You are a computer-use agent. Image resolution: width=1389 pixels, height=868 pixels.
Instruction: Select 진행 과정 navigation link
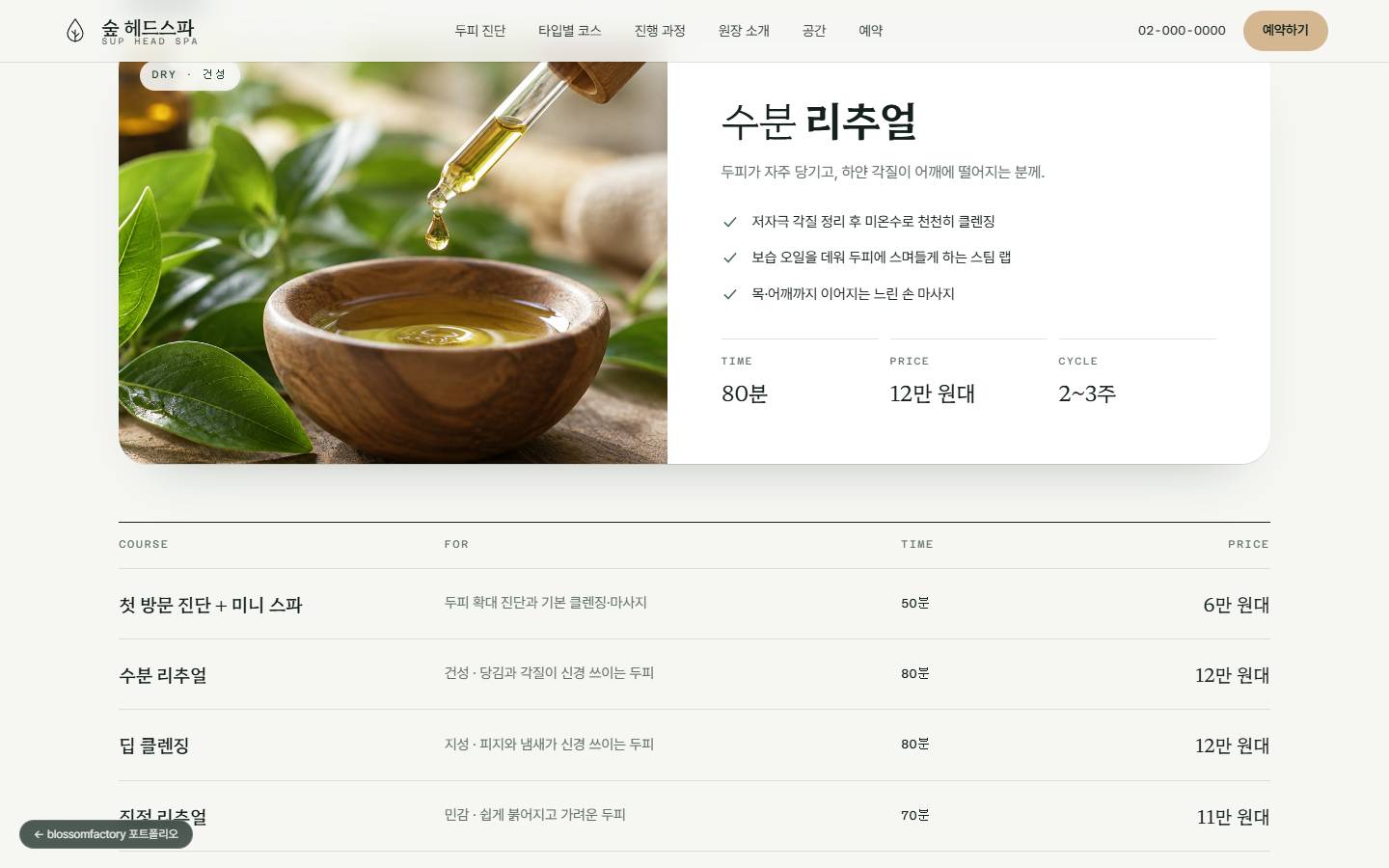[x=660, y=31]
